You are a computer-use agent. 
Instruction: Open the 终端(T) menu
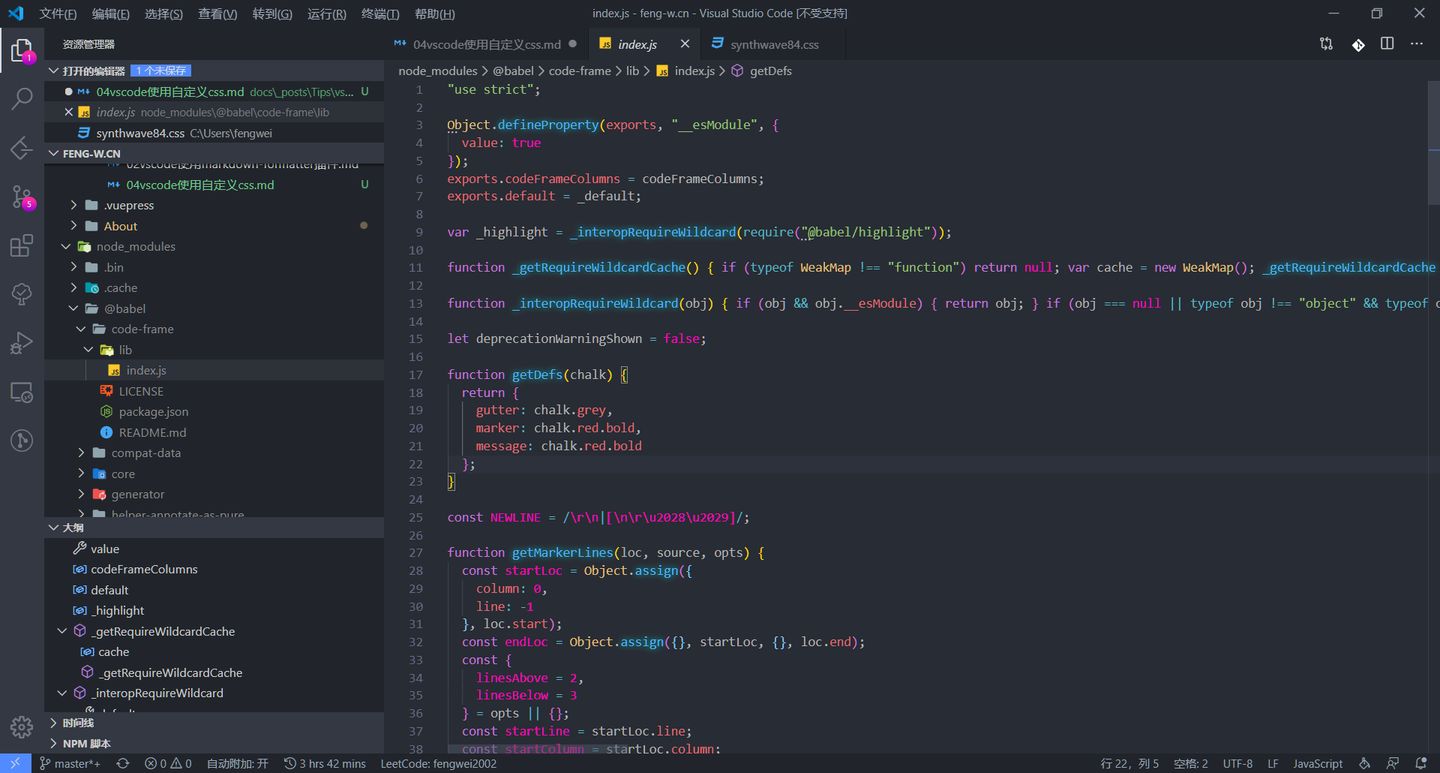tap(380, 14)
